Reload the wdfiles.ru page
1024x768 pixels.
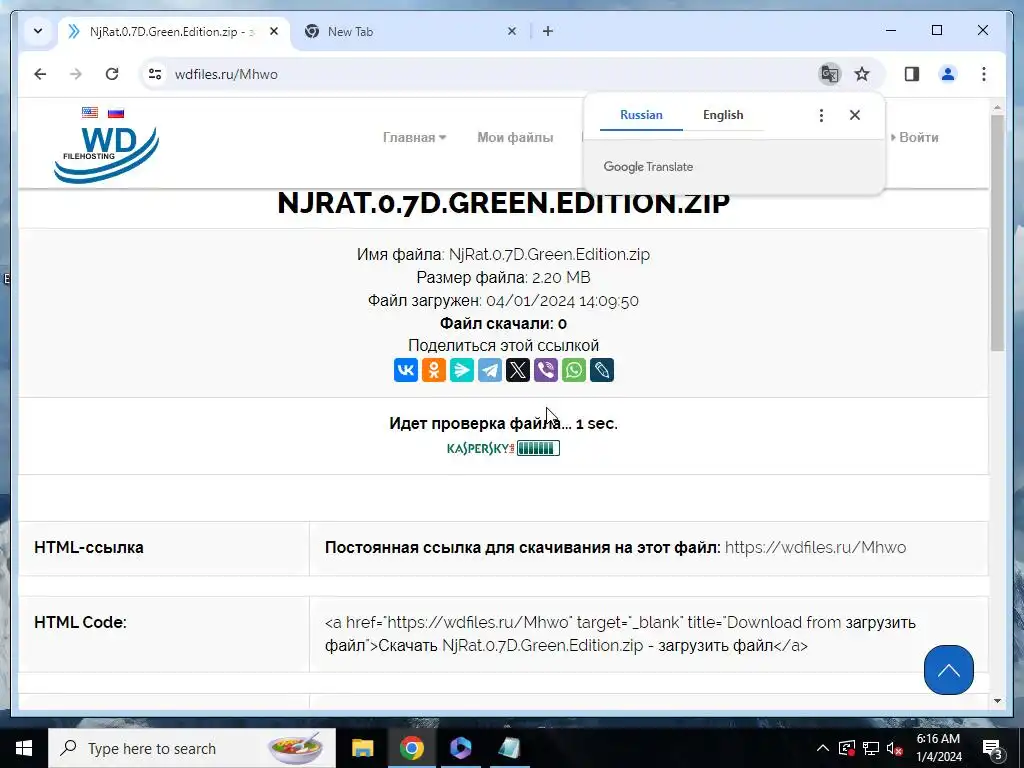coord(112,74)
